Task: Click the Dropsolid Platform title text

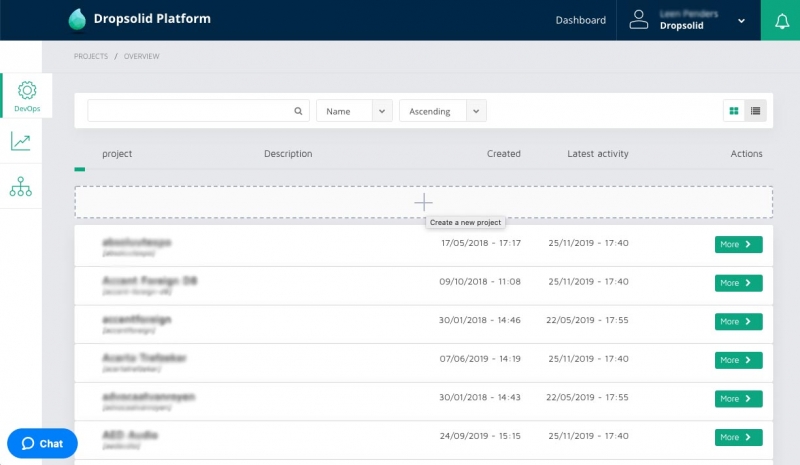Action: click(152, 19)
